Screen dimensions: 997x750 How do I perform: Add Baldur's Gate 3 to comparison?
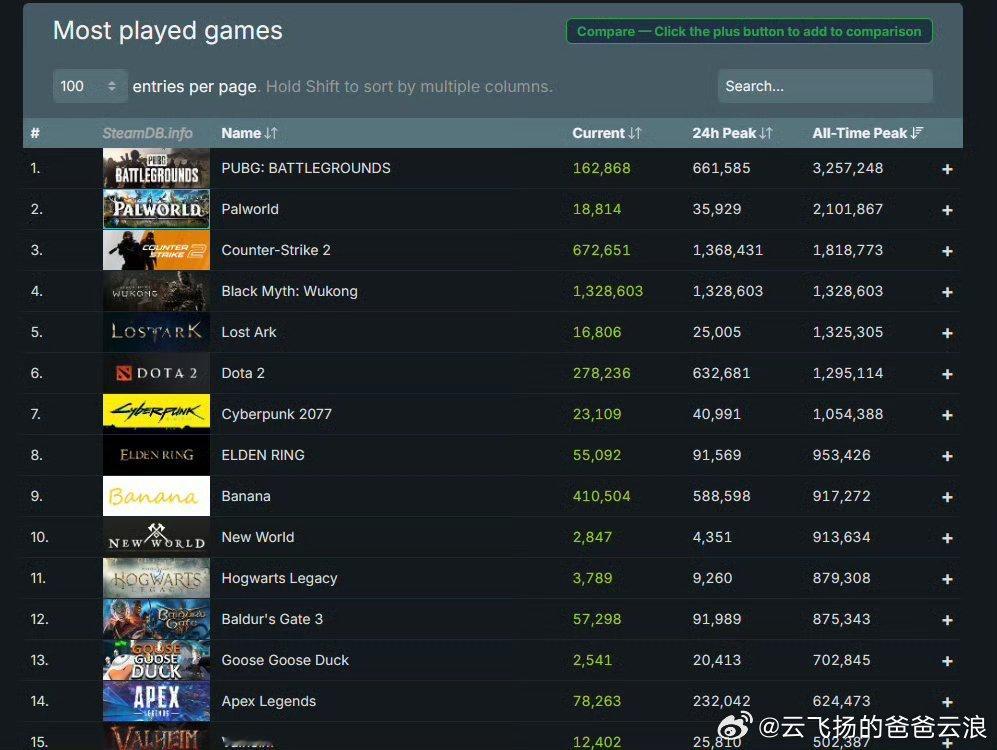pos(947,620)
